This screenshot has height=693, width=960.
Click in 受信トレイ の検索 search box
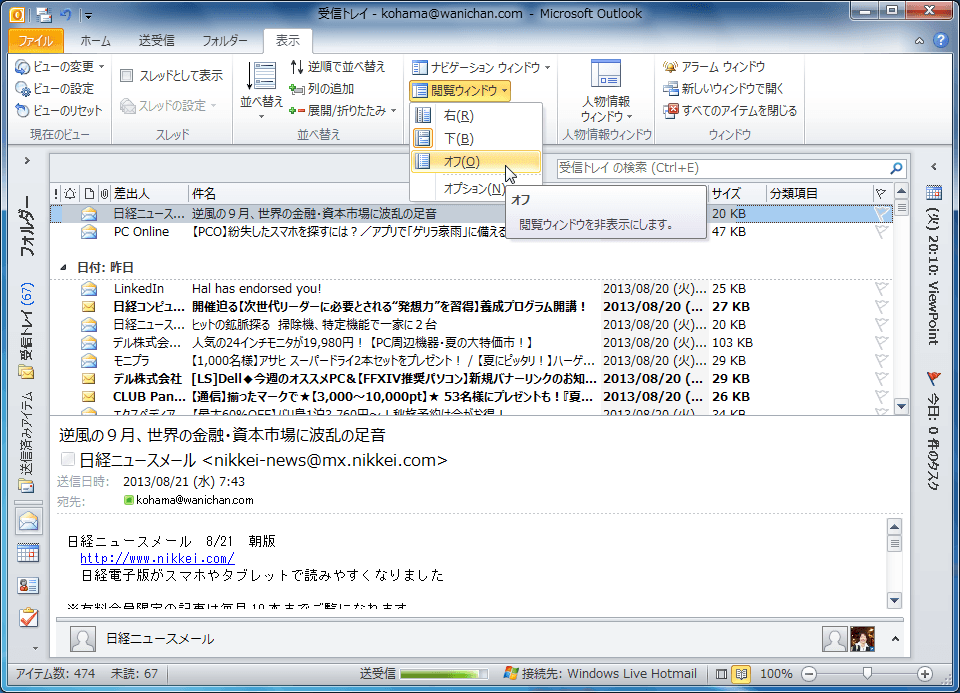click(x=722, y=168)
